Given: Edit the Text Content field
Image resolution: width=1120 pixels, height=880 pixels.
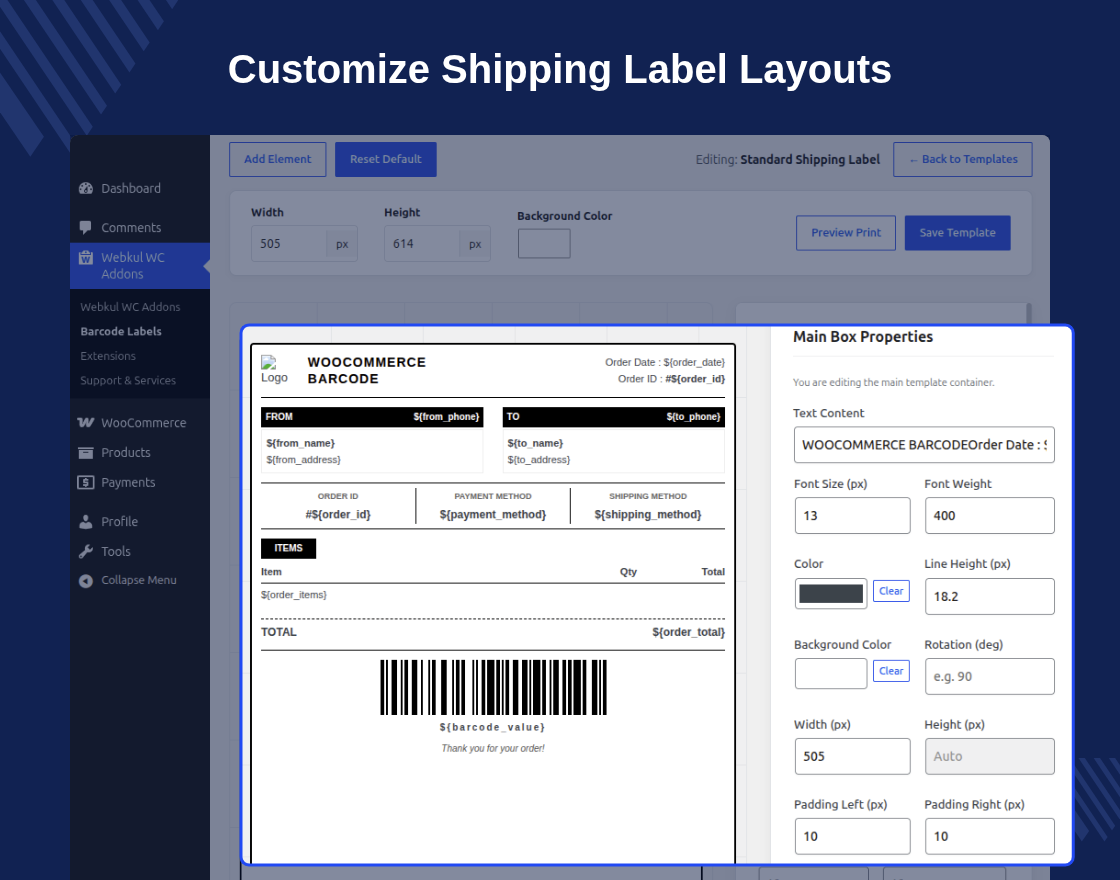Looking at the screenshot, I should click(924, 445).
